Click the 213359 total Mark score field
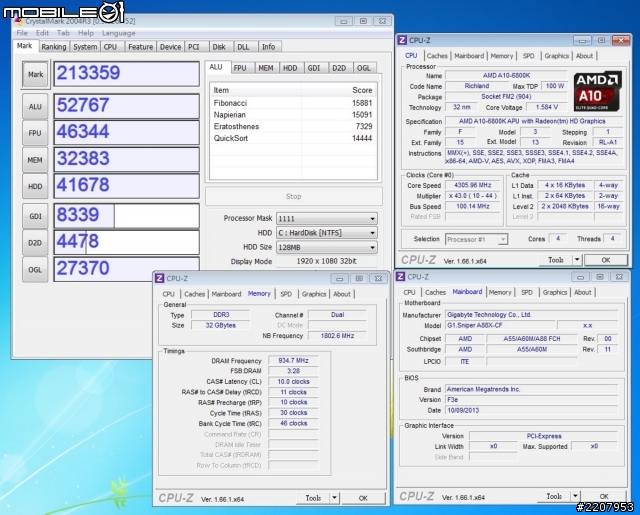The height and width of the screenshot is (515, 640). pyautogui.click(x=127, y=74)
